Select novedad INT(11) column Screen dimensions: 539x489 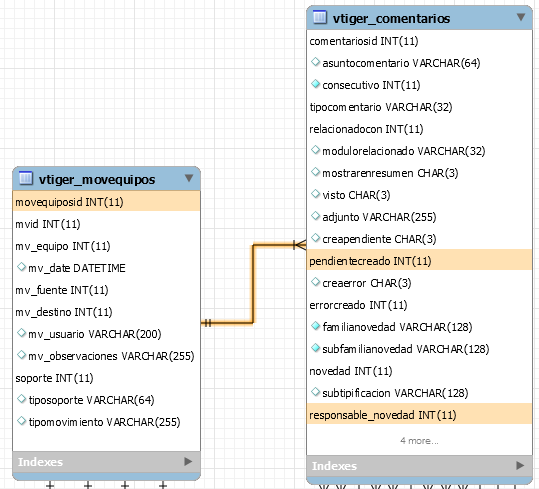[x=419, y=371]
